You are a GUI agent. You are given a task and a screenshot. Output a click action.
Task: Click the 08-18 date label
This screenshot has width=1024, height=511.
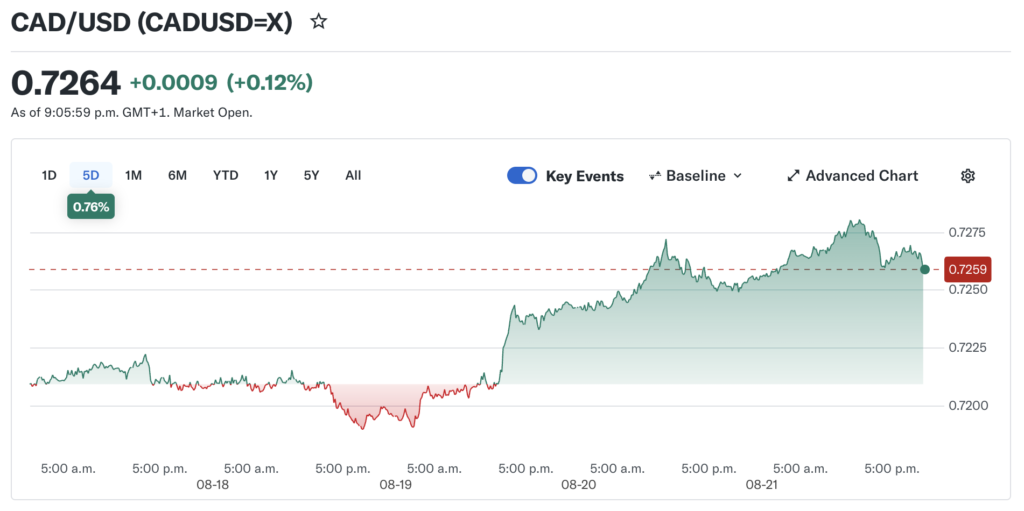(x=213, y=486)
